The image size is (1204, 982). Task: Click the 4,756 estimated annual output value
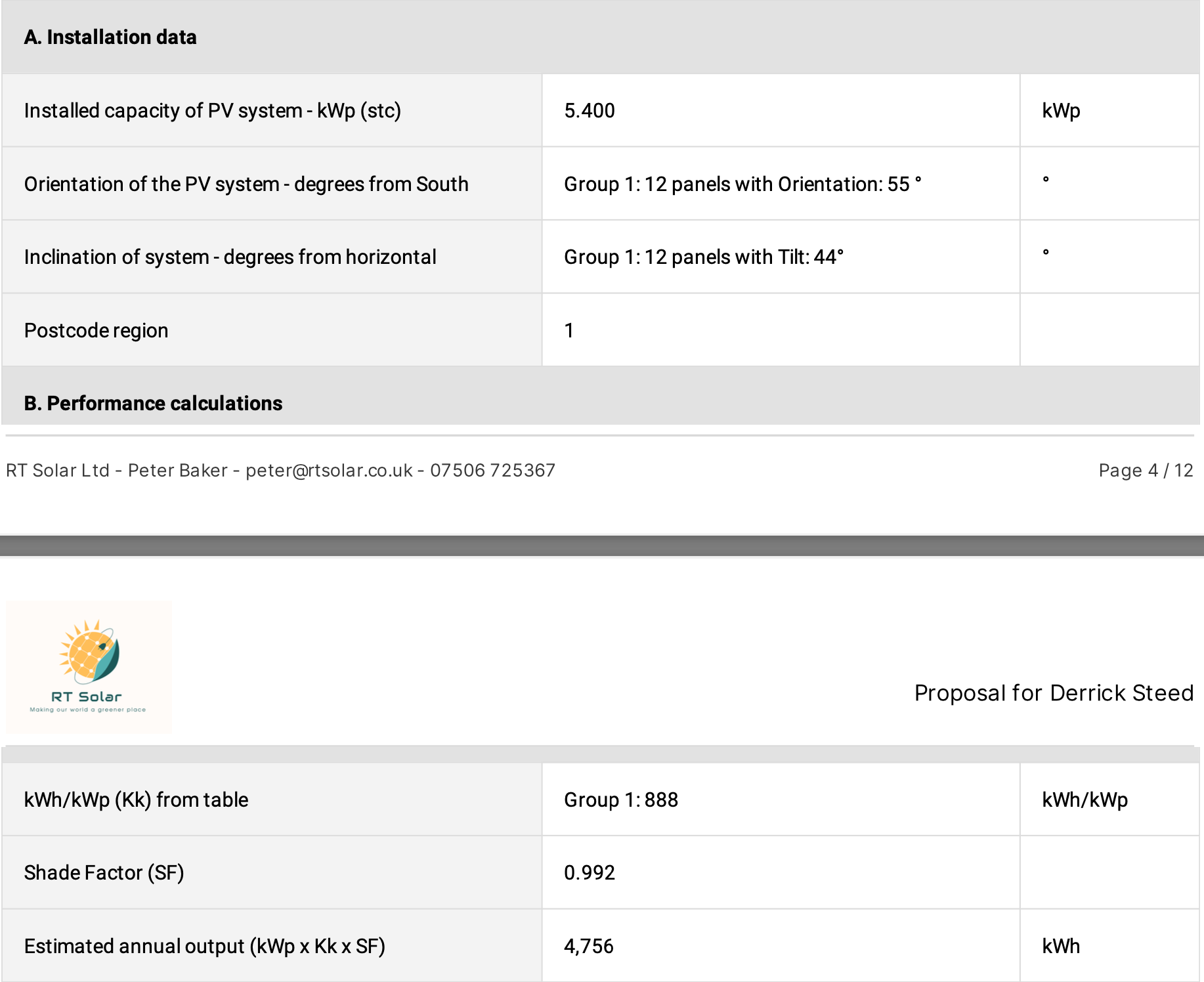(589, 947)
